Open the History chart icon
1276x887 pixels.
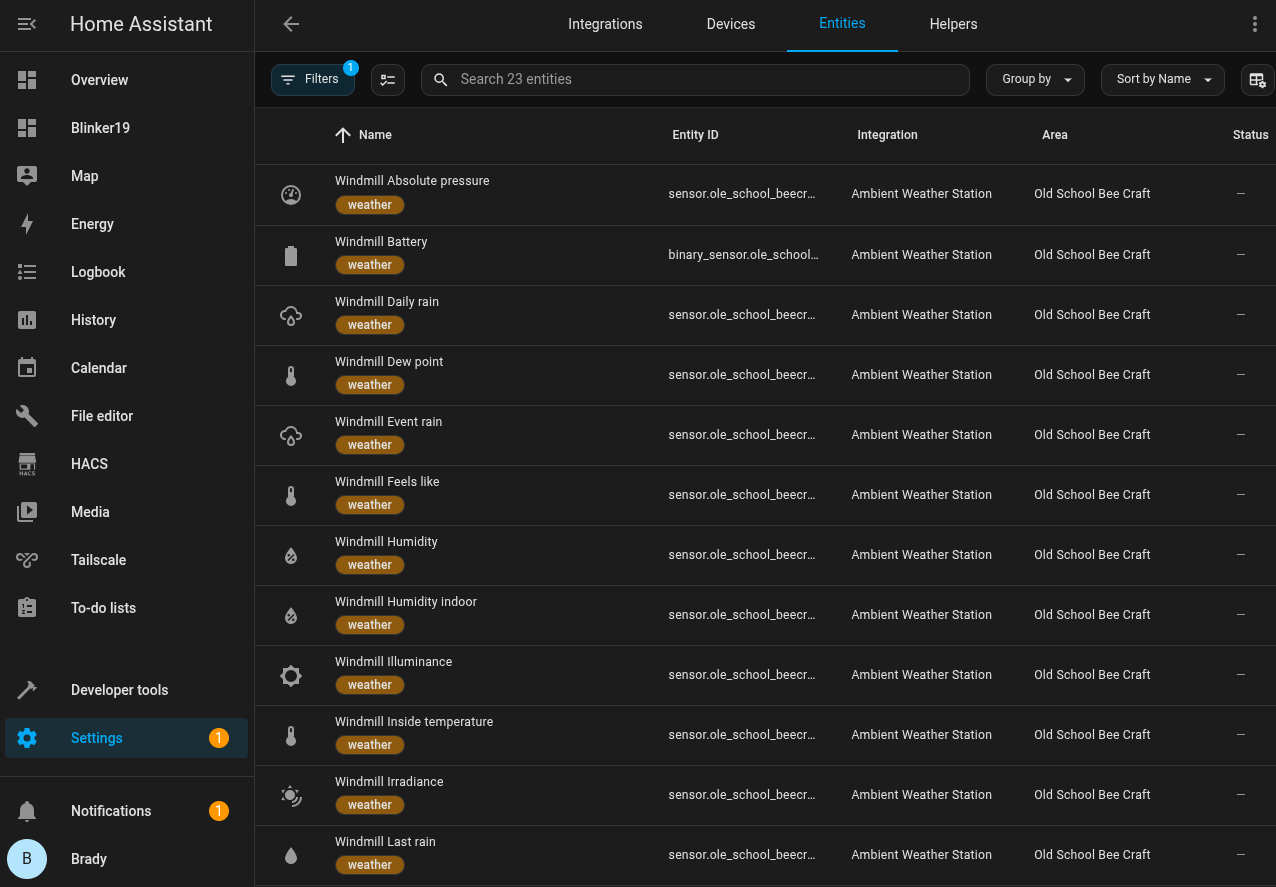(x=27, y=320)
